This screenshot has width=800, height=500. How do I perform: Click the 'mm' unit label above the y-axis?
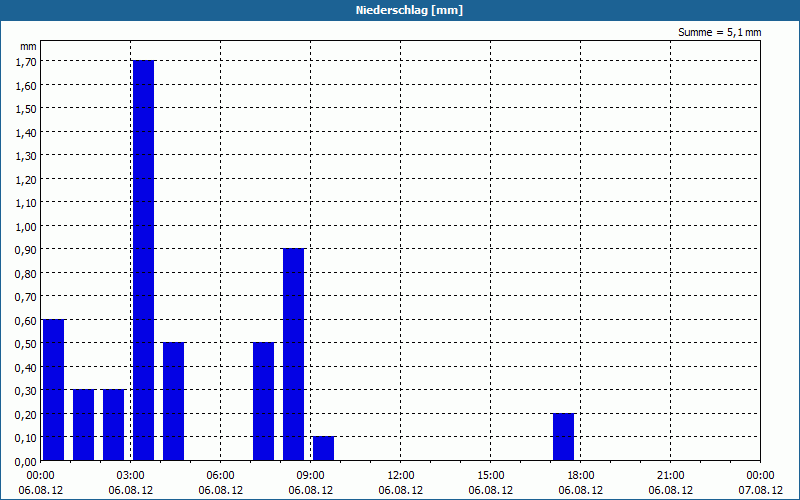click(x=28, y=46)
